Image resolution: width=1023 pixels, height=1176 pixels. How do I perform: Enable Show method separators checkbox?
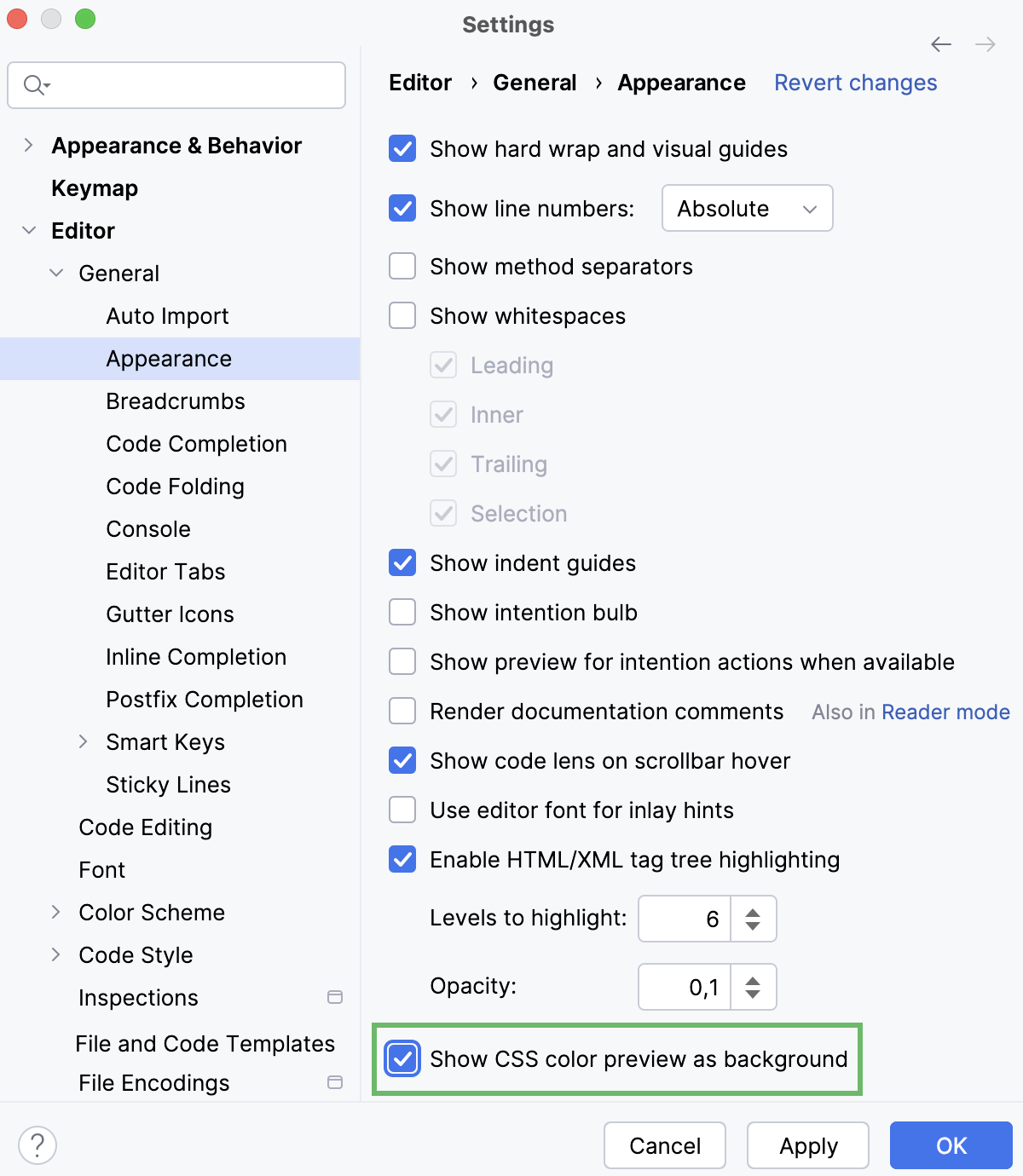click(402, 267)
